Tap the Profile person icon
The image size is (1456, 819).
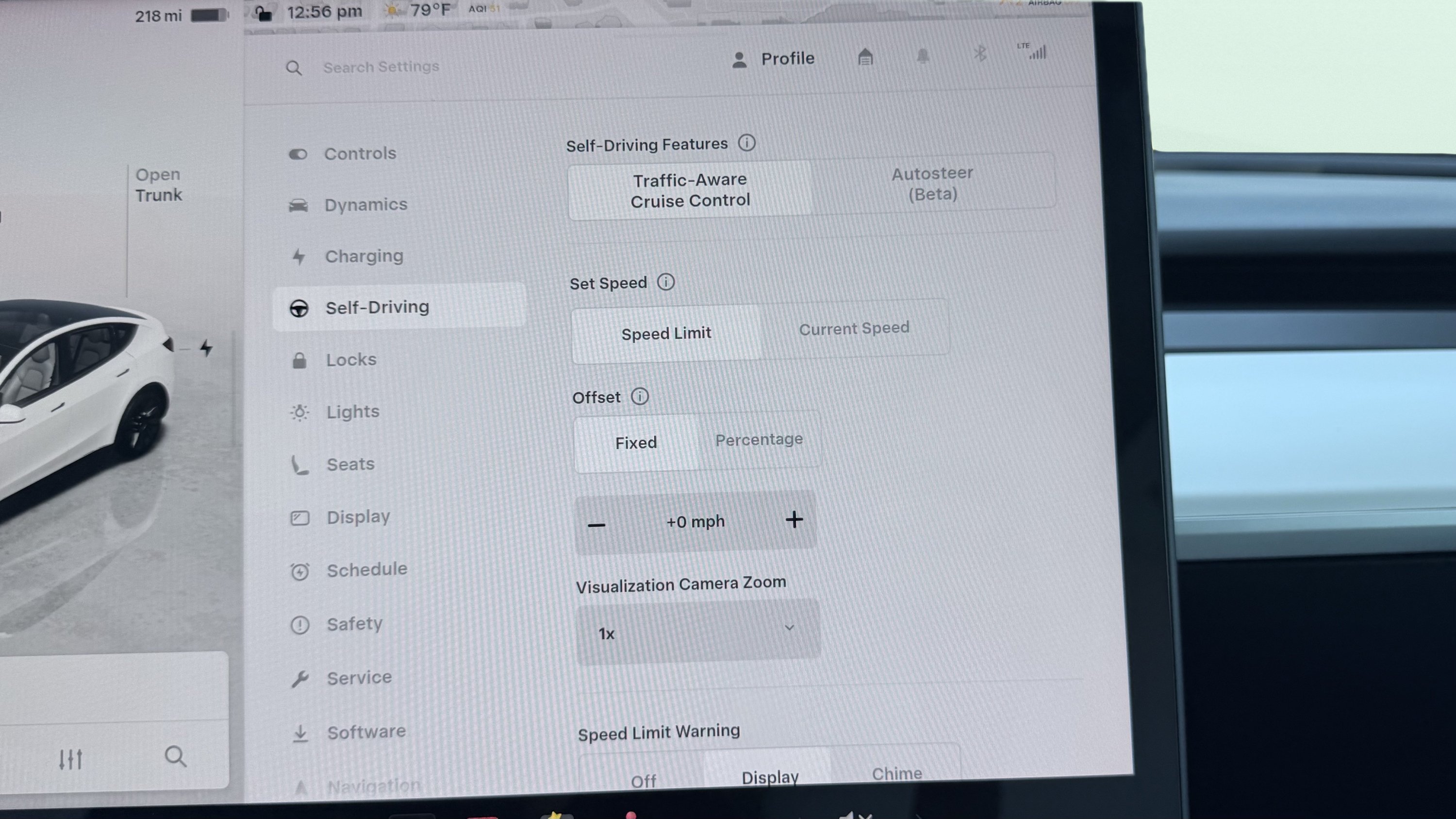point(739,59)
